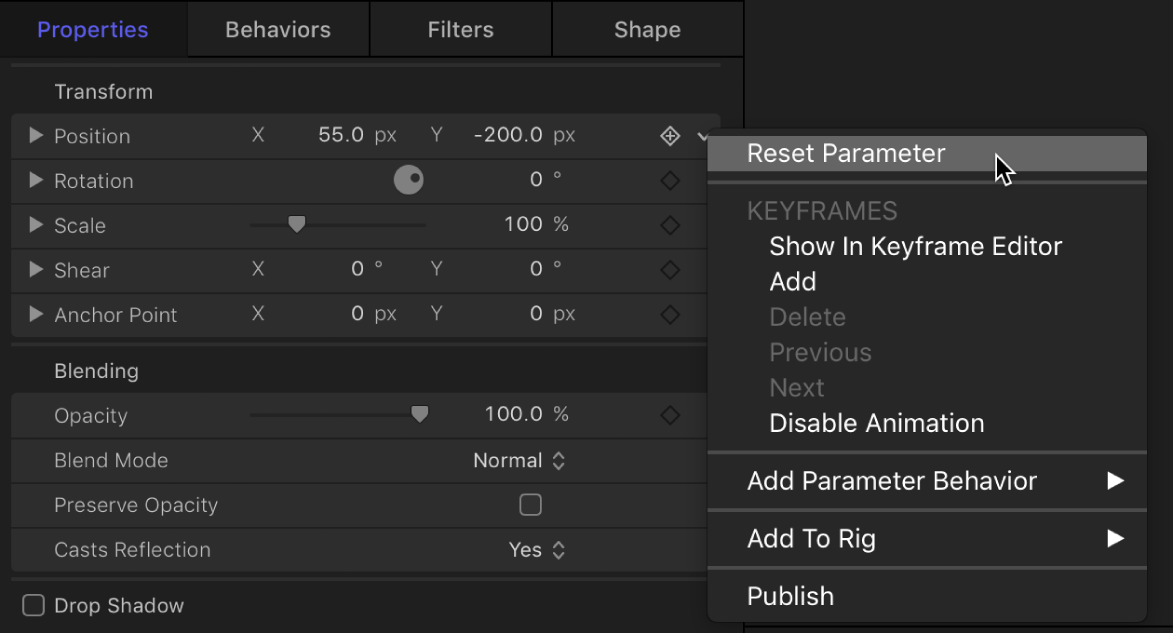Click the Position keyframe record icon

670,136
